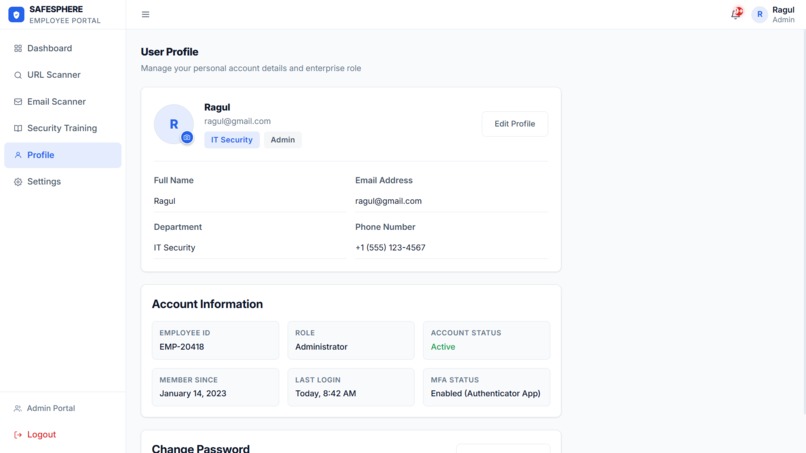
Task: Click the Security Training book icon
Action: tap(18, 128)
